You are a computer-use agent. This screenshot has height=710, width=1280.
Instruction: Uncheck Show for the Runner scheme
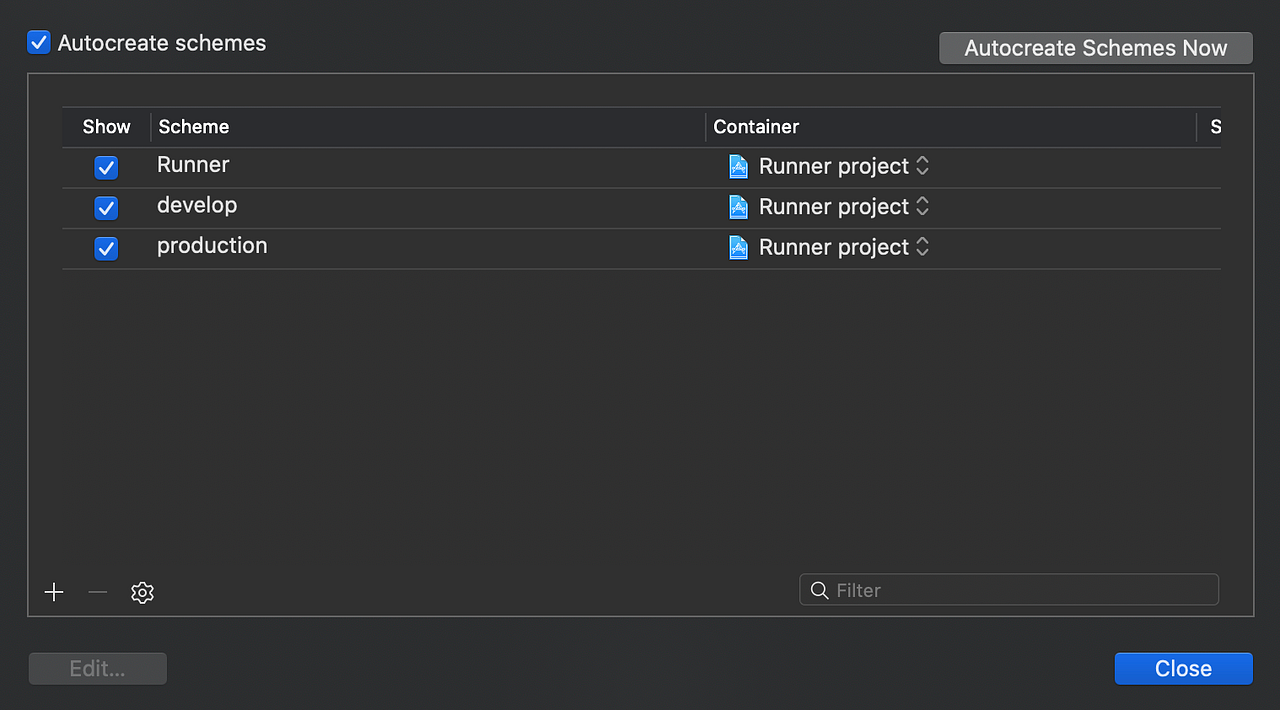pyautogui.click(x=106, y=167)
